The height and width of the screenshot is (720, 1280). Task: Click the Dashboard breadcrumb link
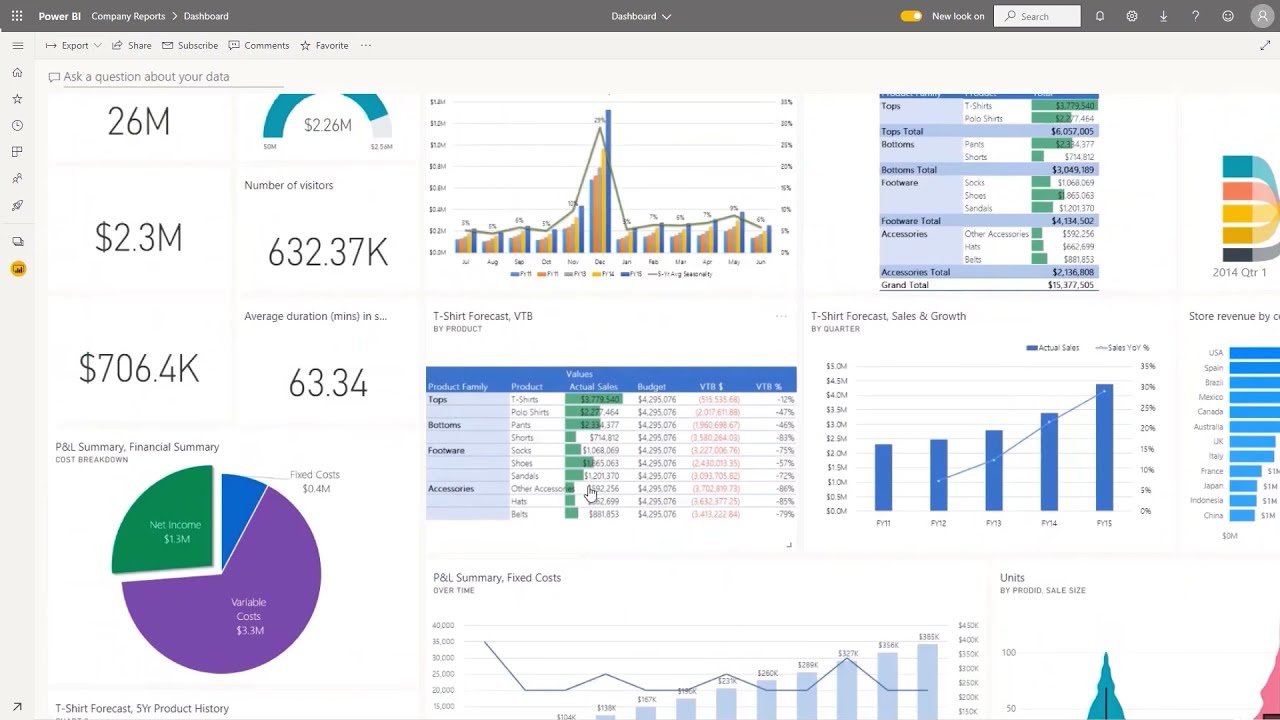coord(206,16)
